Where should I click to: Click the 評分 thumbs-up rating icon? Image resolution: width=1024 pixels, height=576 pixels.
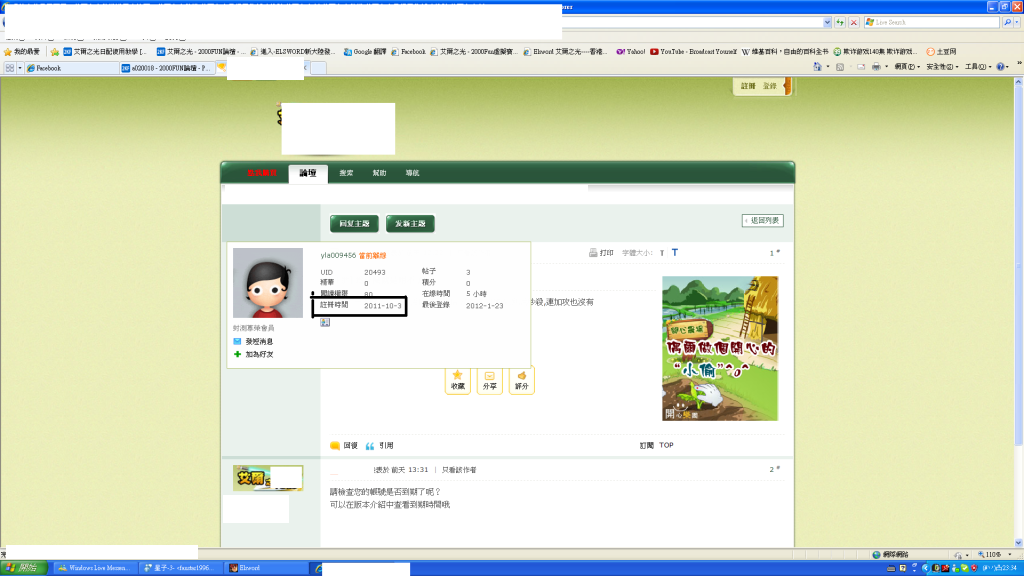[x=521, y=376]
